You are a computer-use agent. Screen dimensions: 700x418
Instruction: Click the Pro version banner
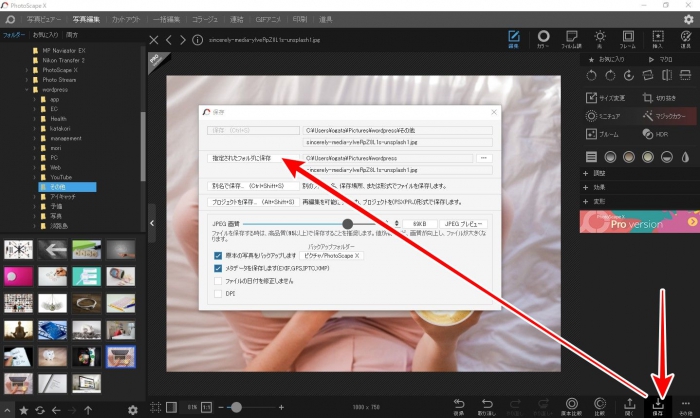[639, 222]
